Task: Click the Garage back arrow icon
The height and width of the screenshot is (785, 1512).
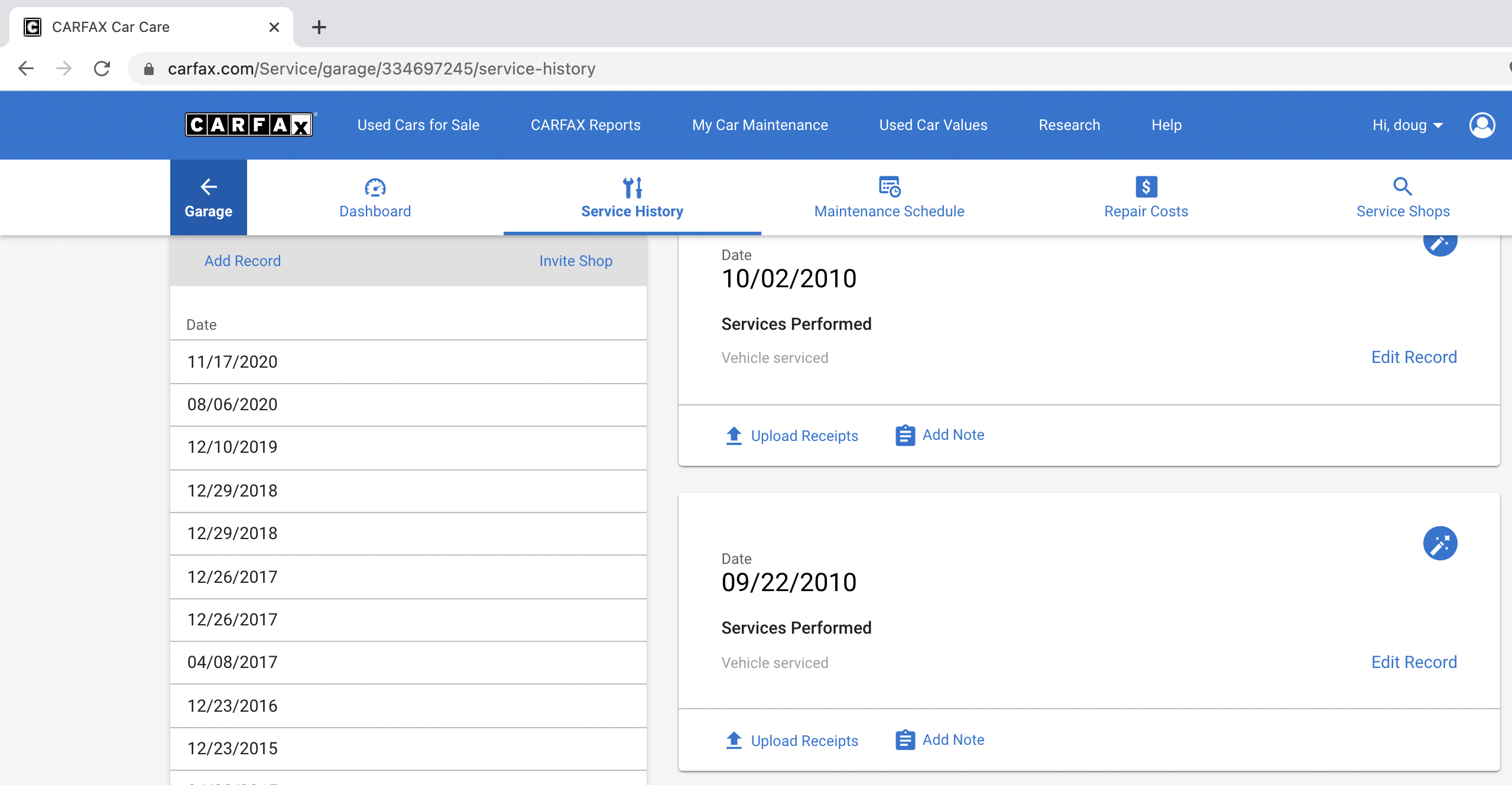Action: 209,187
